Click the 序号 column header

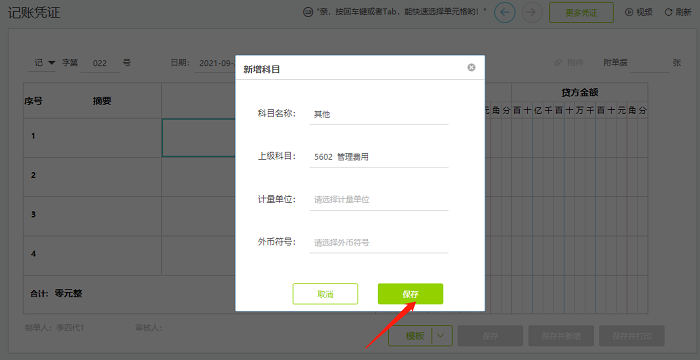pos(33,101)
